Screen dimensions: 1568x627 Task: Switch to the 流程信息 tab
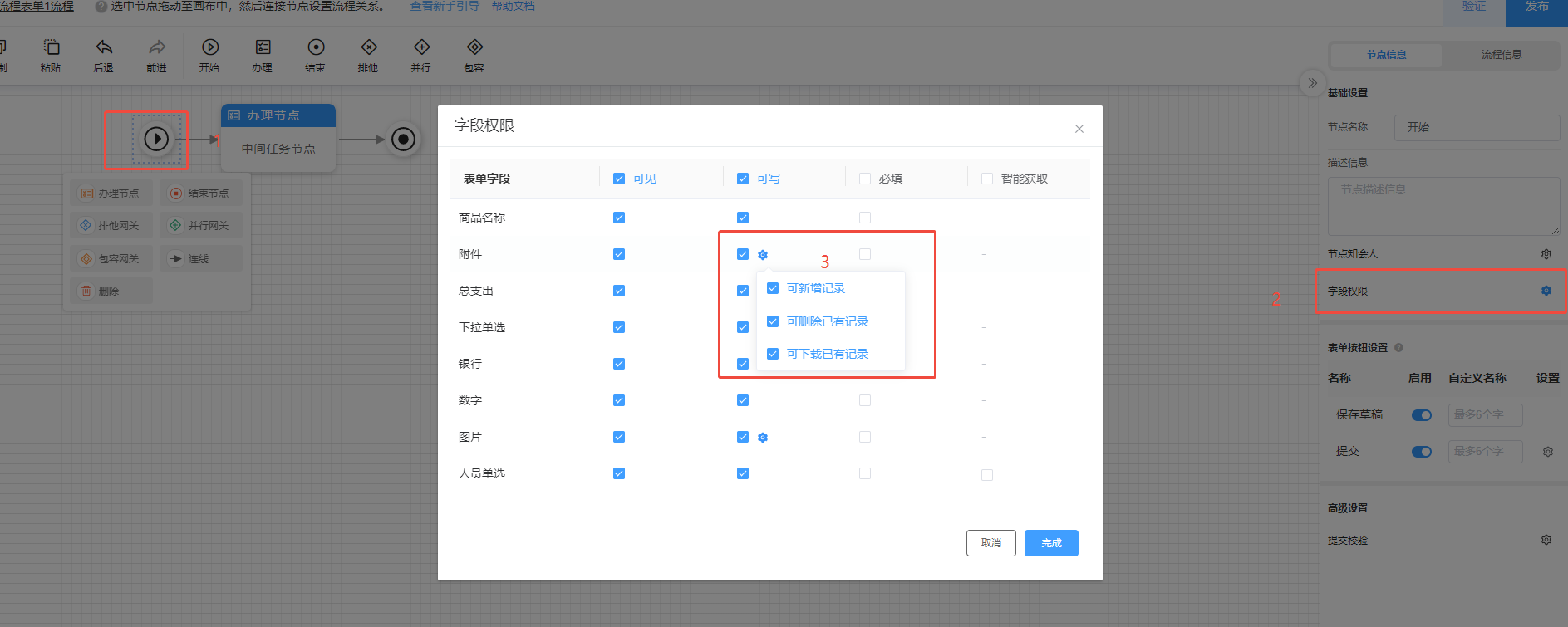1502,55
